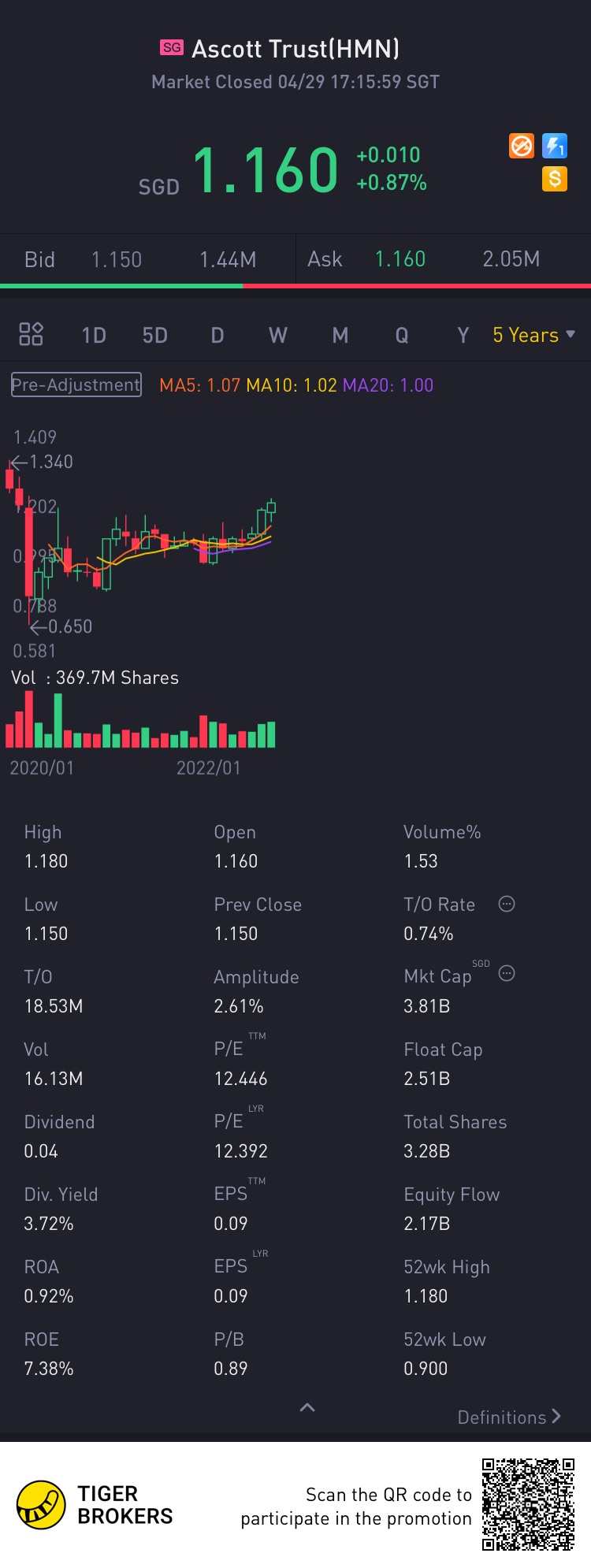
Task: Switch to the 5D chart tab
Action: coord(155,336)
